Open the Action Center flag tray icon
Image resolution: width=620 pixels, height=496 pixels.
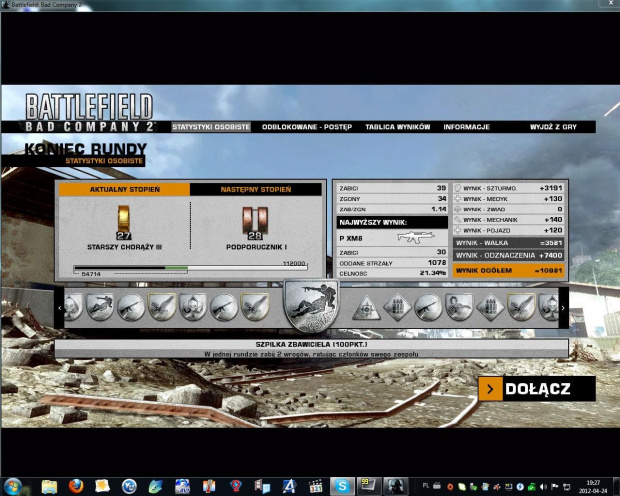[554, 487]
